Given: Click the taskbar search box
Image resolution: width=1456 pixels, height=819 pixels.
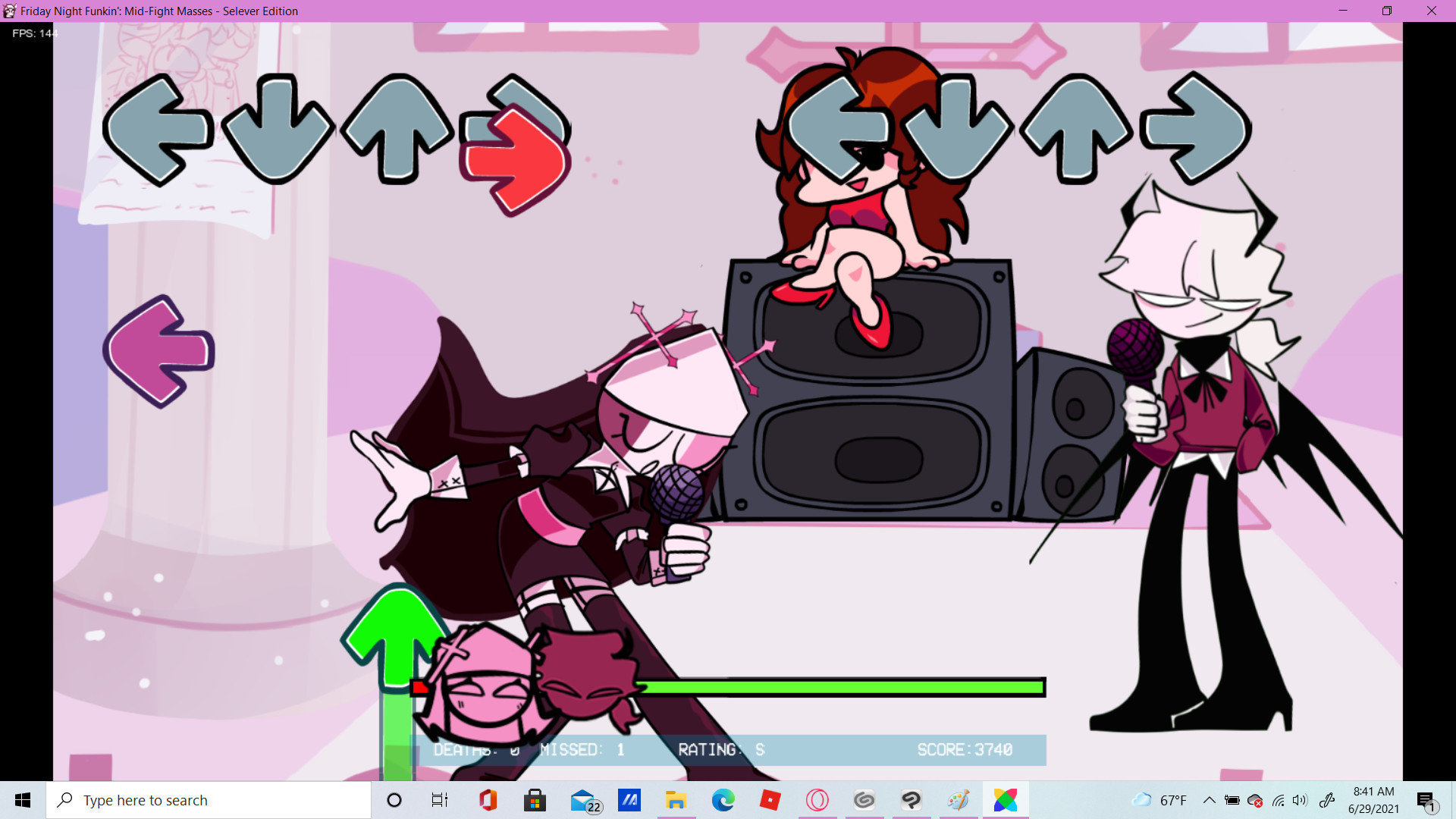Looking at the screenshot, I should [x=209, y=800].
